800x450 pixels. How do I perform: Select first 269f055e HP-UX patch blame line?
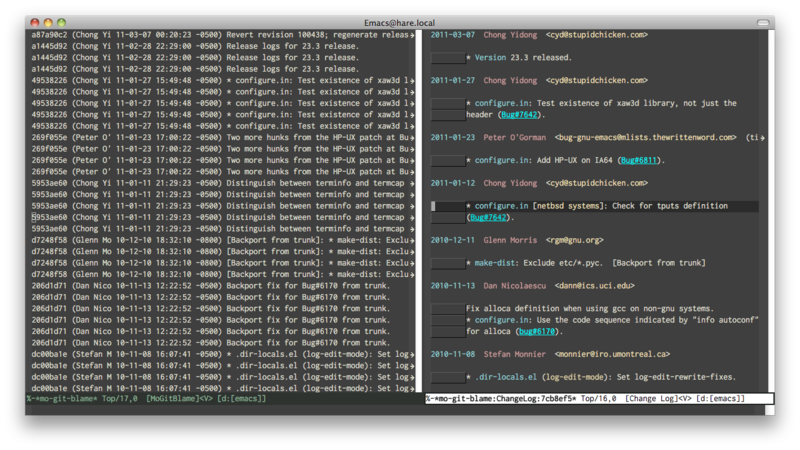coord(222,138)
